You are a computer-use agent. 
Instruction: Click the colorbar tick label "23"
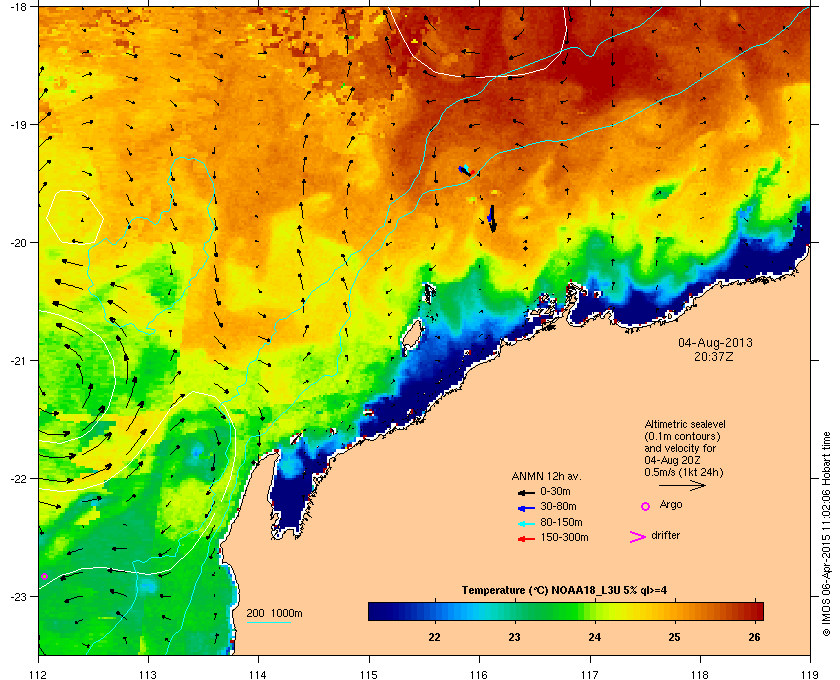coord(514,637)
